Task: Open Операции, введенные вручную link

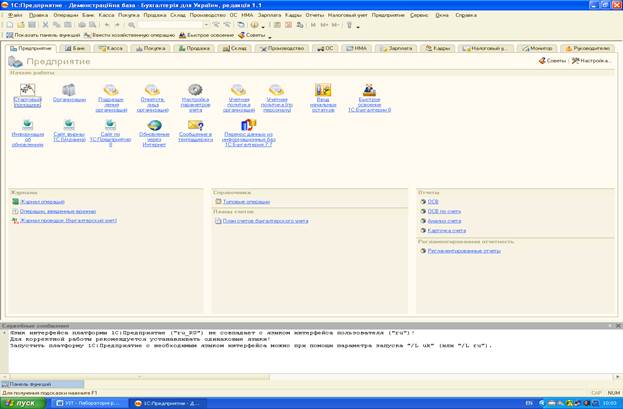Action: tap(58, 211)
